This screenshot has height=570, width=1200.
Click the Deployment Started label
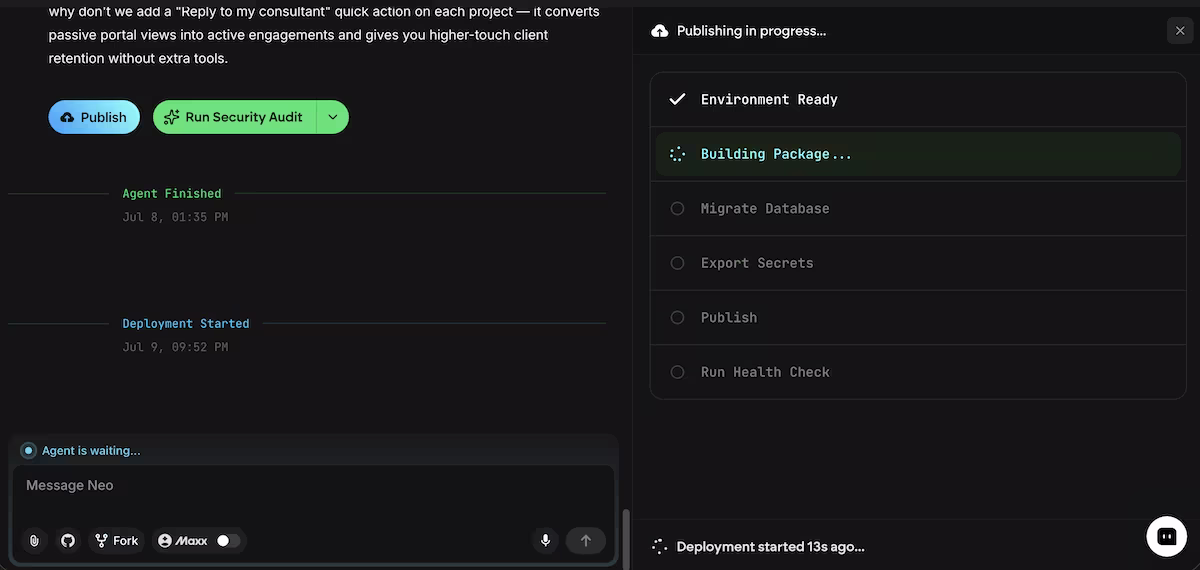pyautogui.click(x=186, y=323)
